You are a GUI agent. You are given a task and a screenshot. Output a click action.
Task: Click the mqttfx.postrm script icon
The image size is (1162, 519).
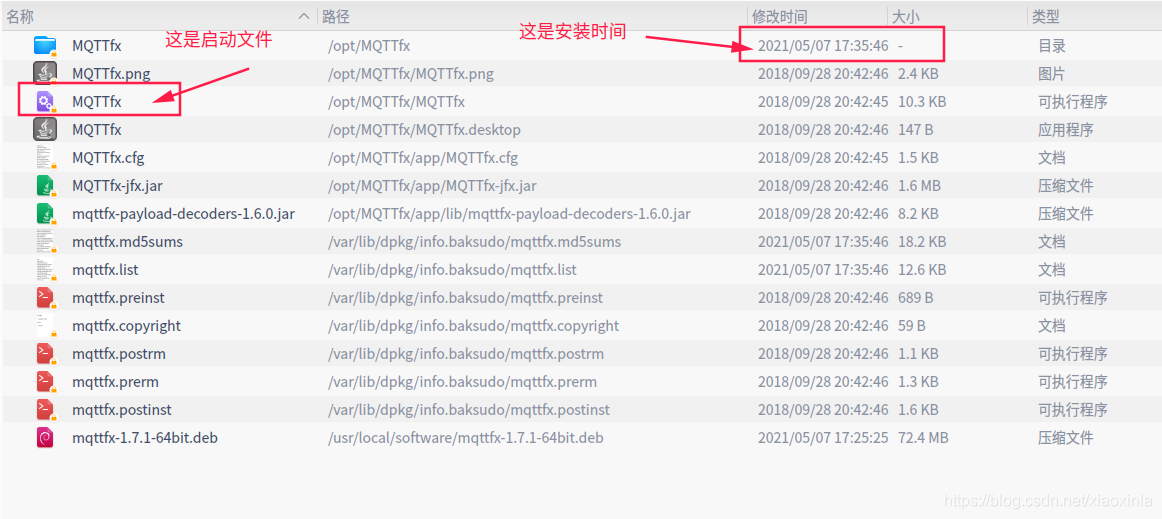point(45,354)
